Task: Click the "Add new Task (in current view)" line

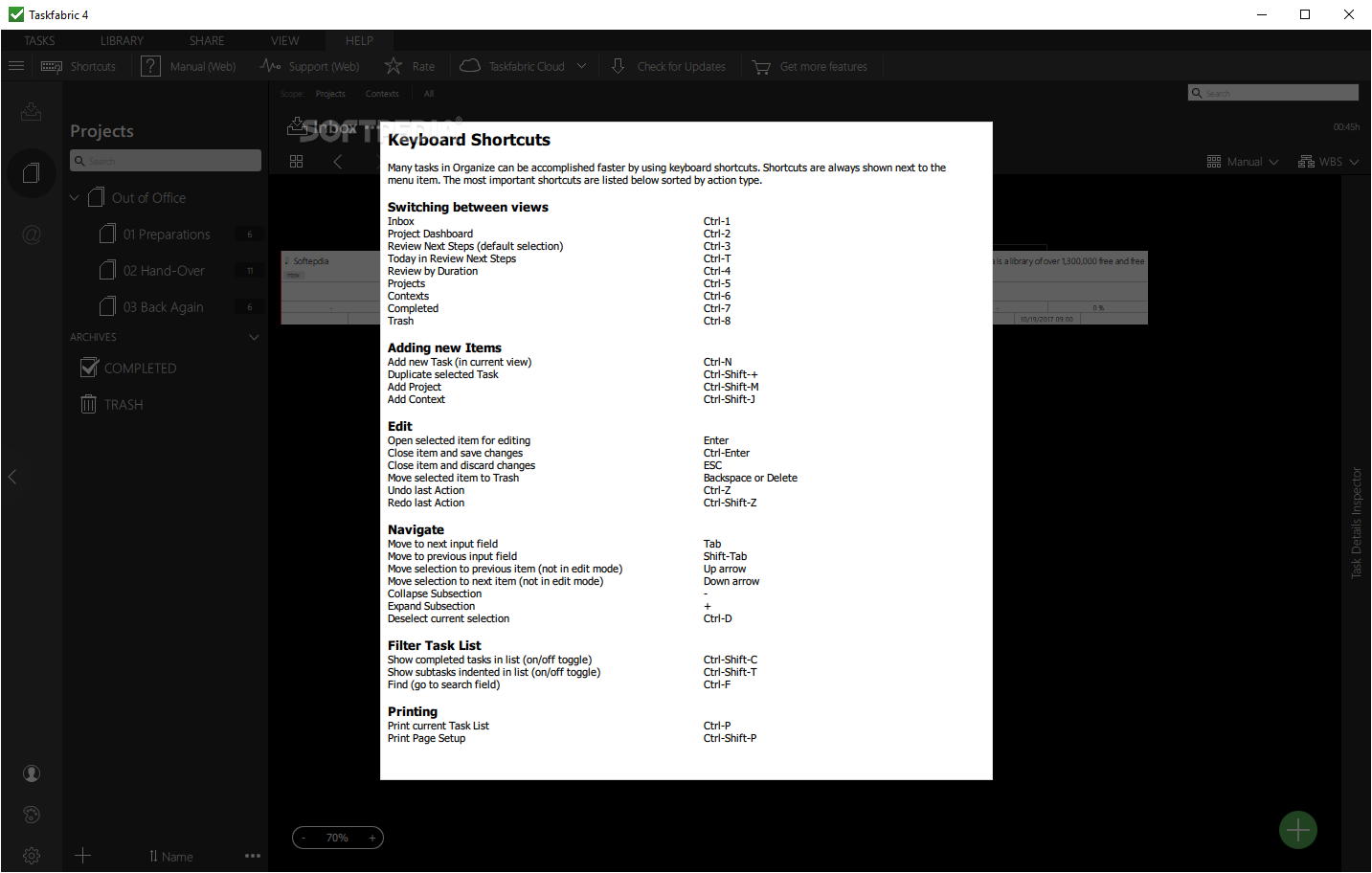Action: tap(460, 362)
